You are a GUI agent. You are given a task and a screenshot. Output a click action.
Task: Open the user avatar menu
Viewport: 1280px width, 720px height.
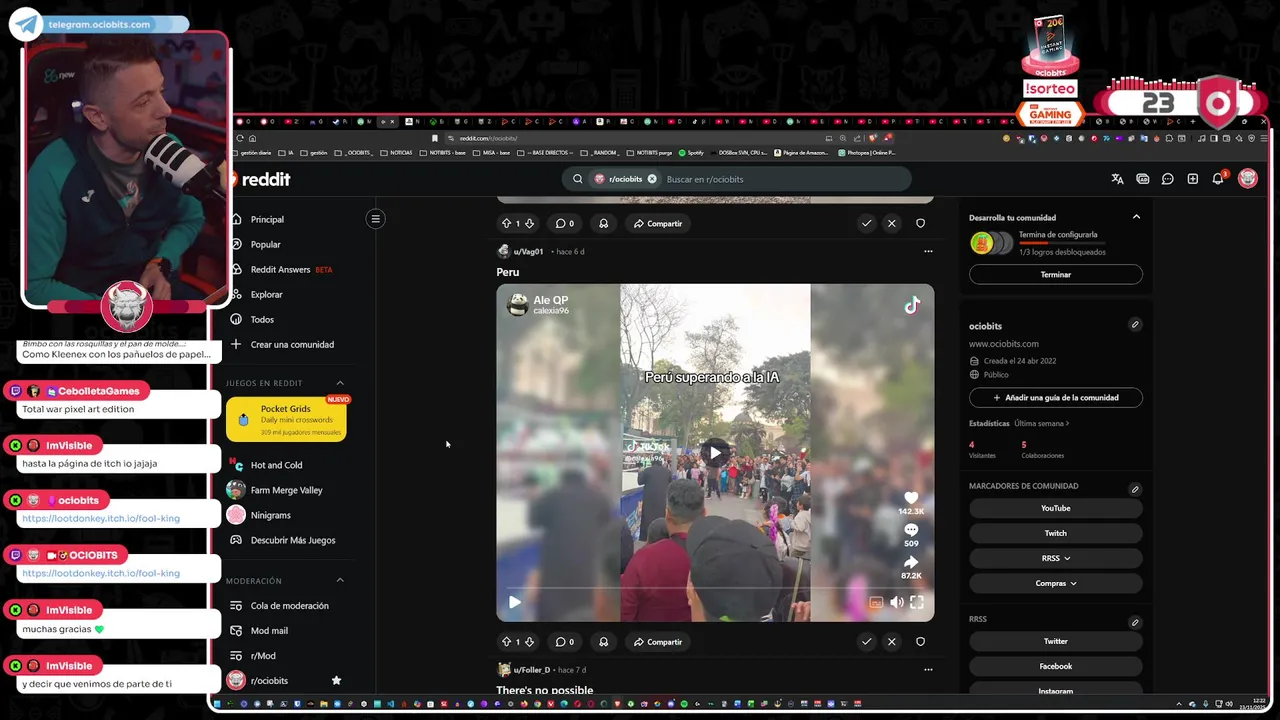1247,179
